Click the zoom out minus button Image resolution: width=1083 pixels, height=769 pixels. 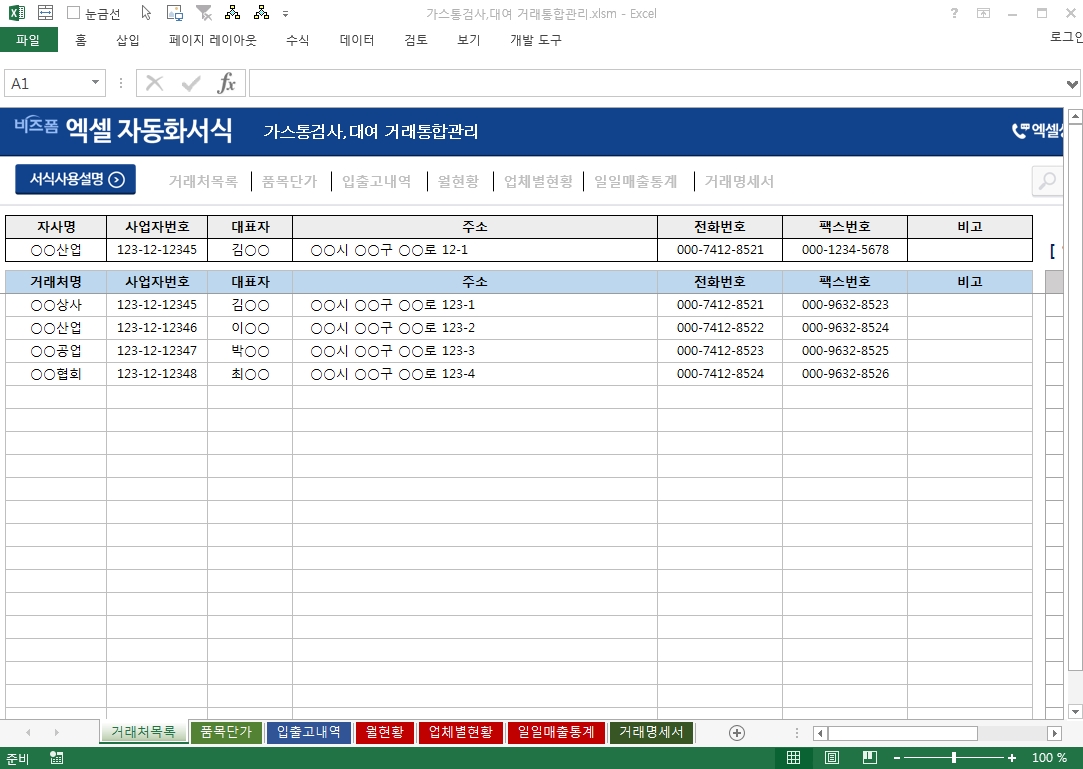click(x=897, y=758)
